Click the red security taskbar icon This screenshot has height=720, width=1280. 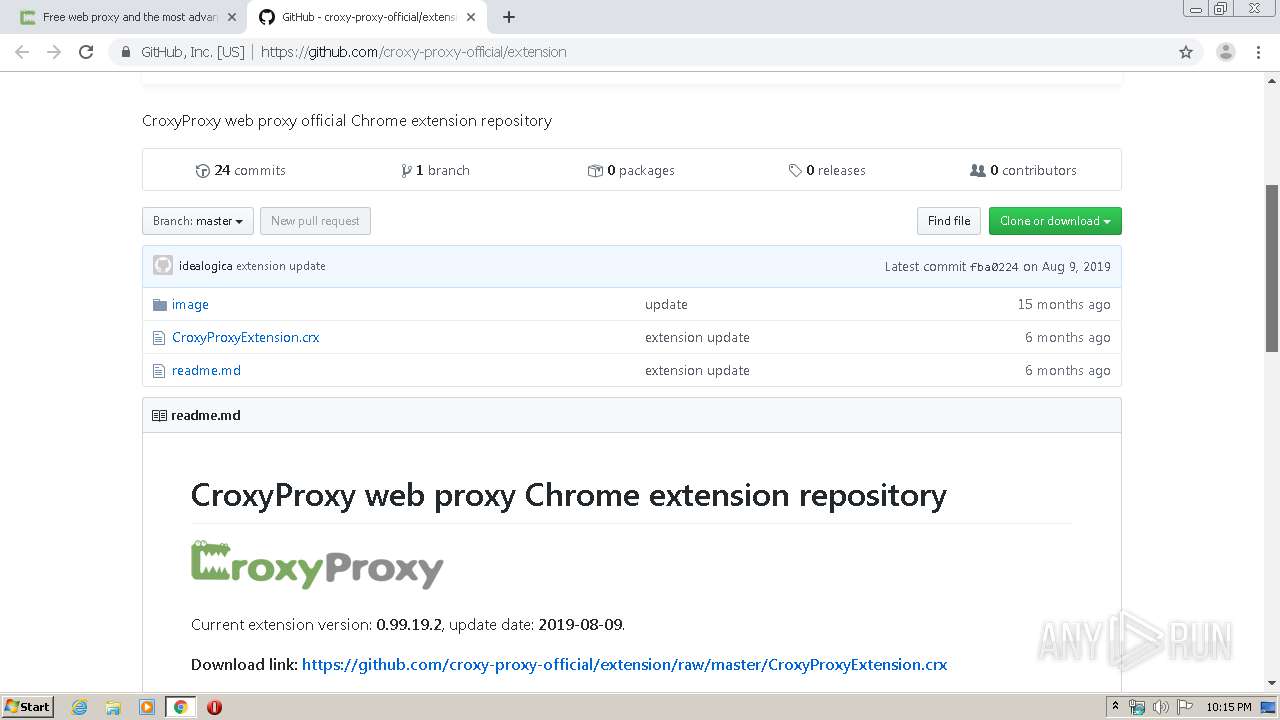214,707
